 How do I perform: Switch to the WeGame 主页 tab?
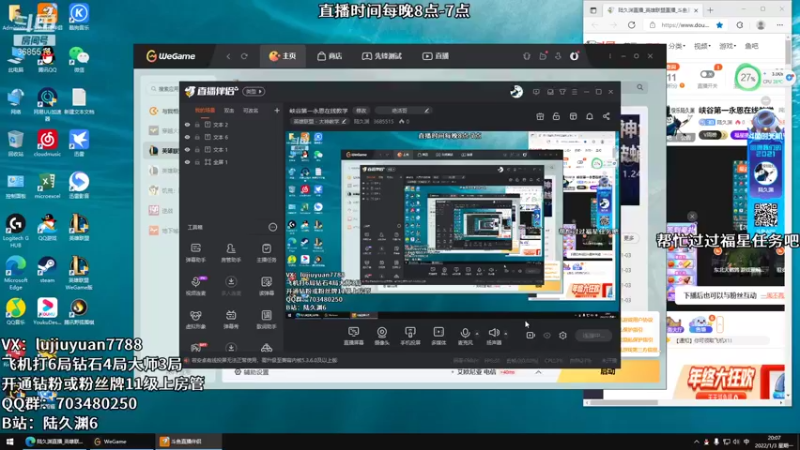coord(283,56)
